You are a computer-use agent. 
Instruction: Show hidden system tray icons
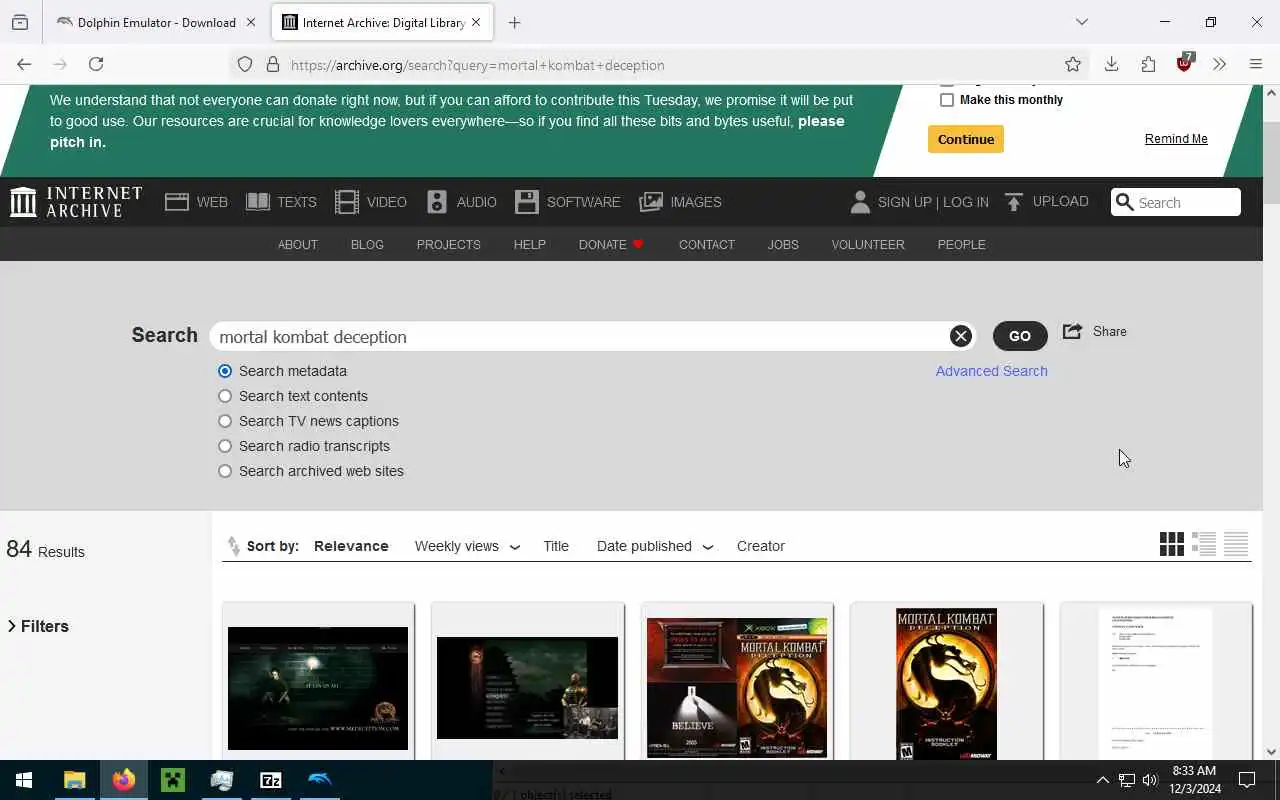(1102, 780)
